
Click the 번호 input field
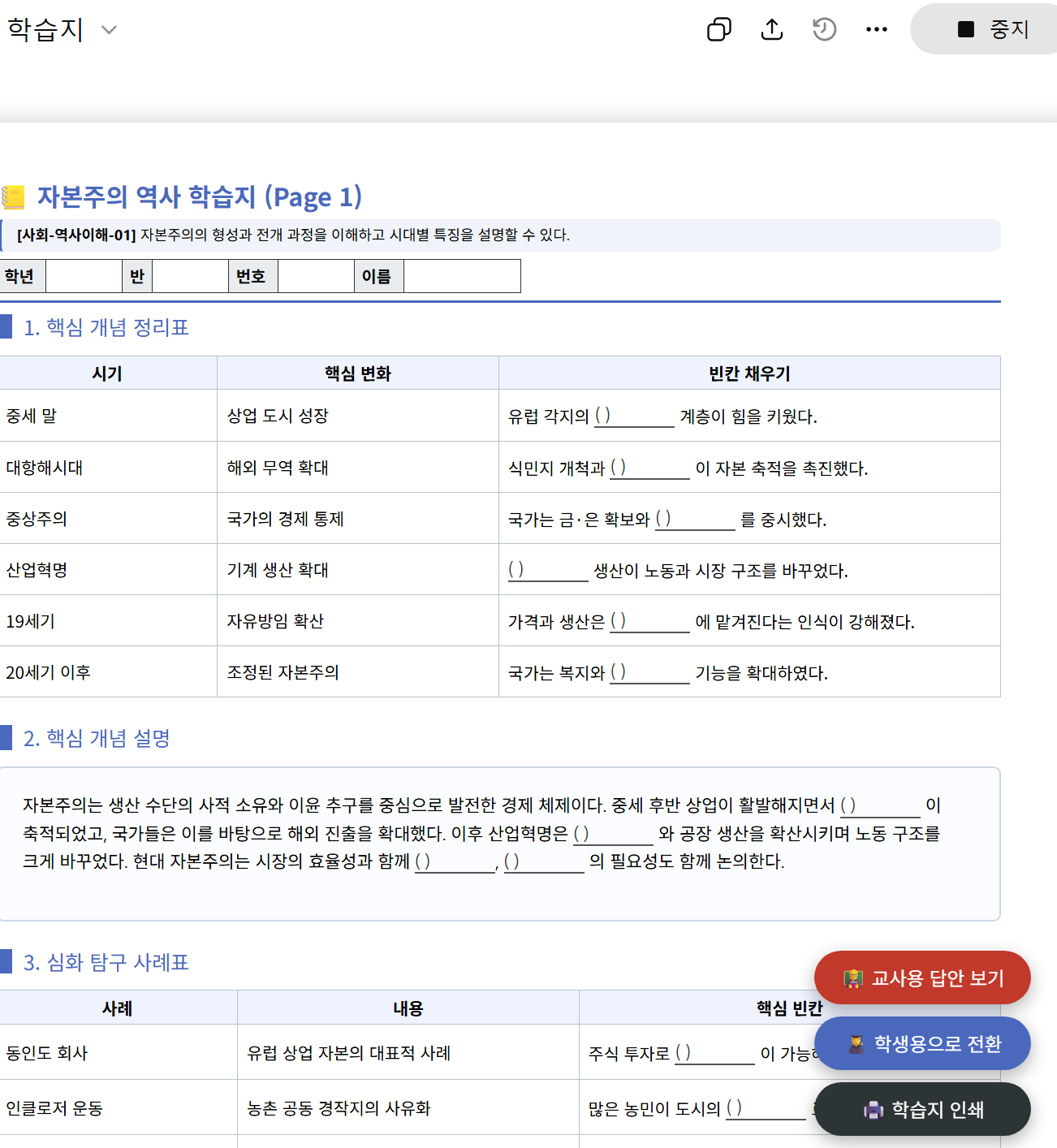tap(317, 276)
